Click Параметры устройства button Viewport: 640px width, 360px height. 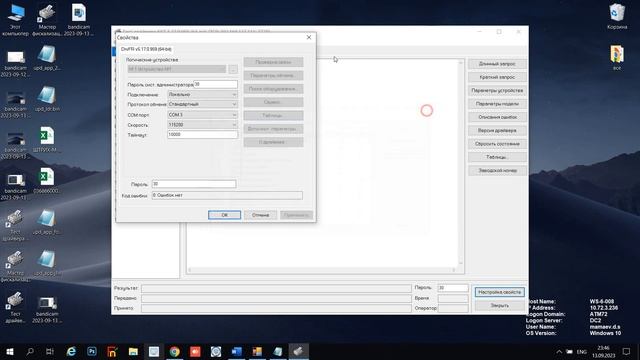(497, 90)
